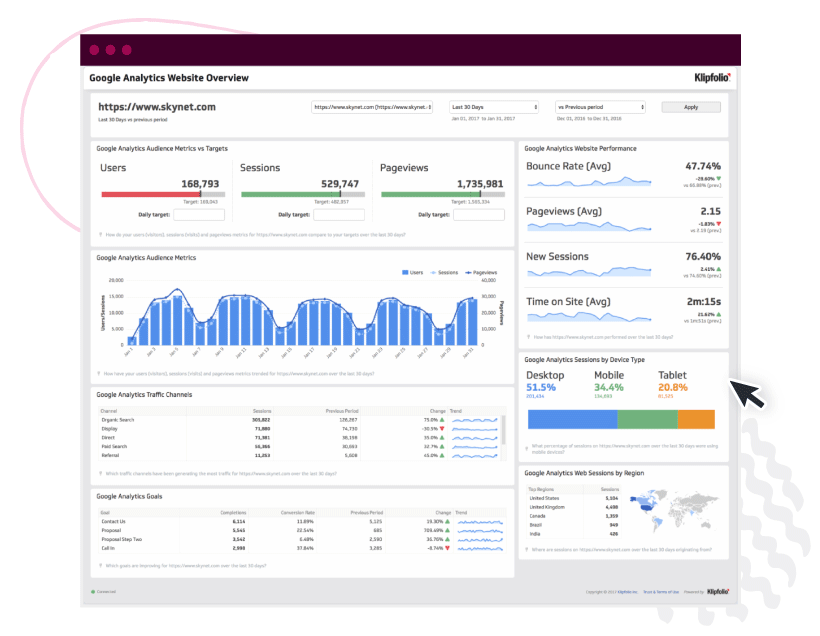Select the Proposal Step Two goal name

[121, 539]
